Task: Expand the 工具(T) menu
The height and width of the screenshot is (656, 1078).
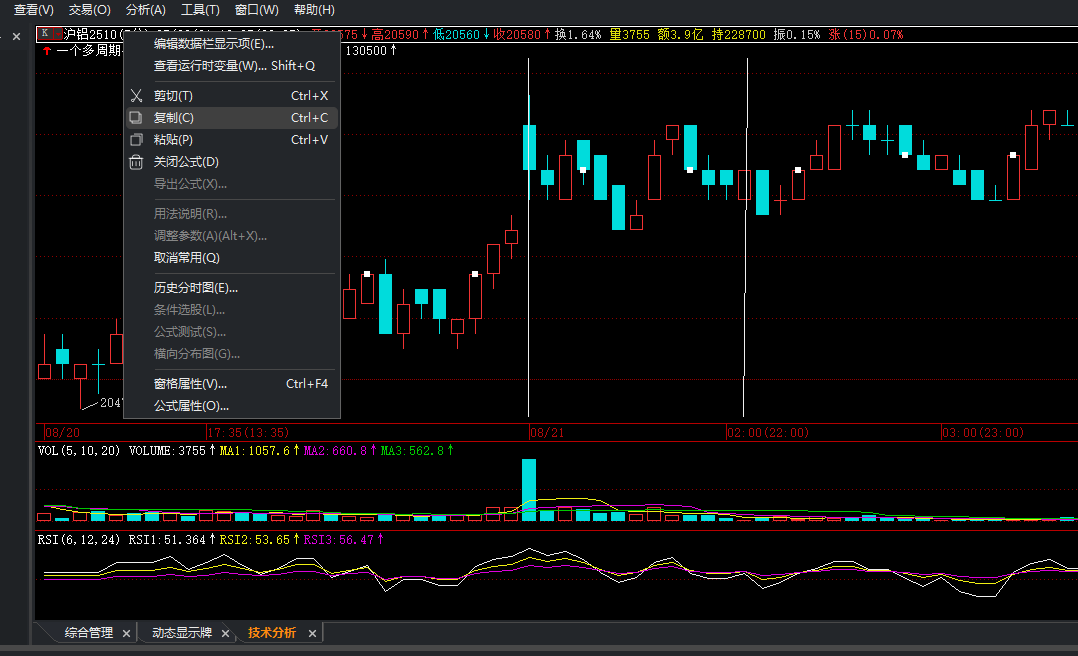Action: coord(200,10)
